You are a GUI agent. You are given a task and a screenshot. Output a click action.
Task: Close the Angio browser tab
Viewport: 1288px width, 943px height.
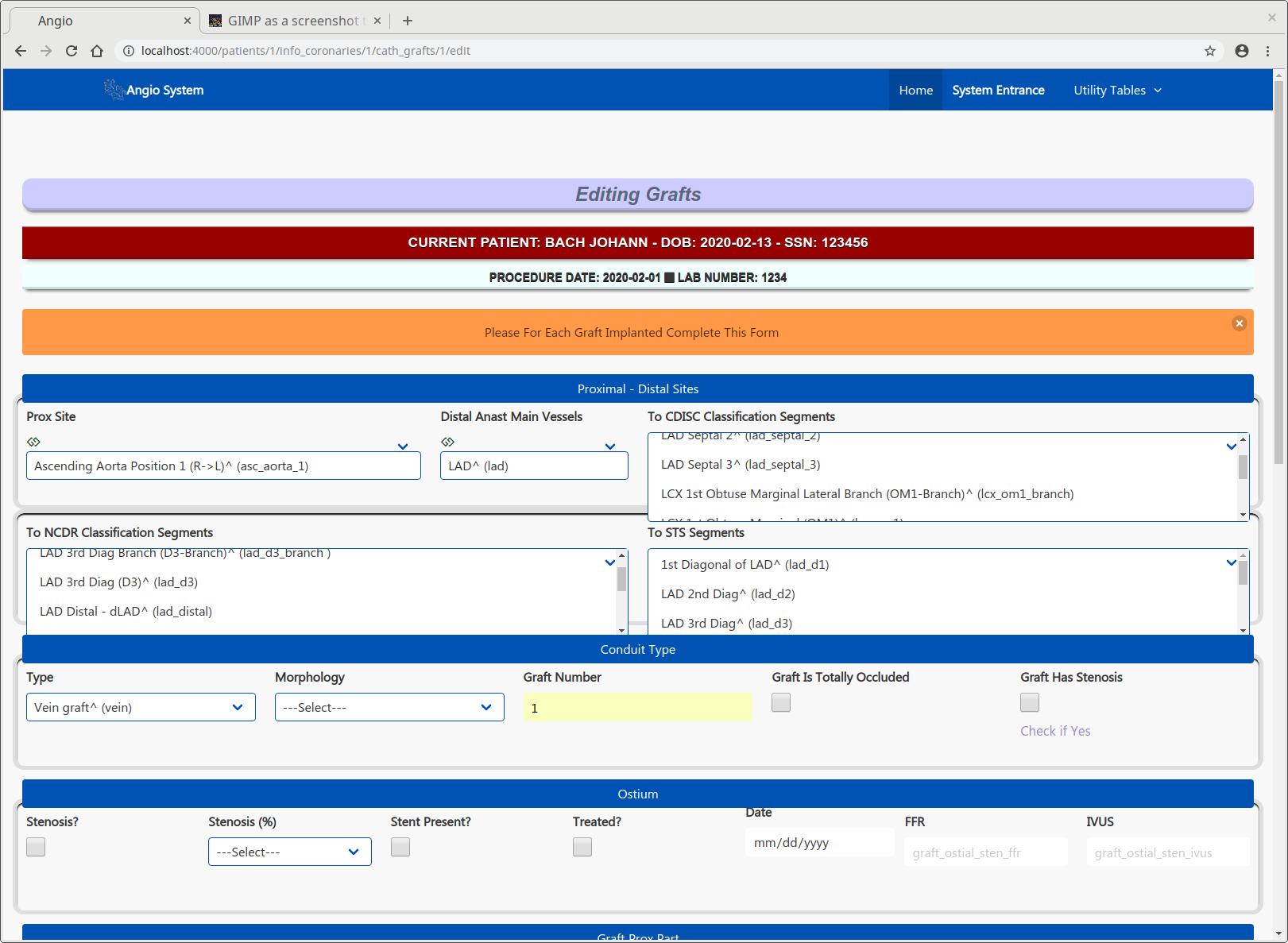(x=188, y=21)
